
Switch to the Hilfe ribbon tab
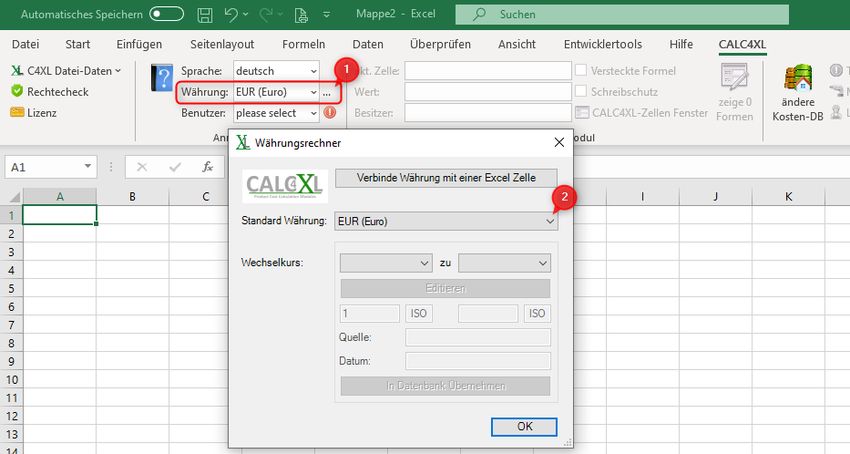[x=681, y=44]
